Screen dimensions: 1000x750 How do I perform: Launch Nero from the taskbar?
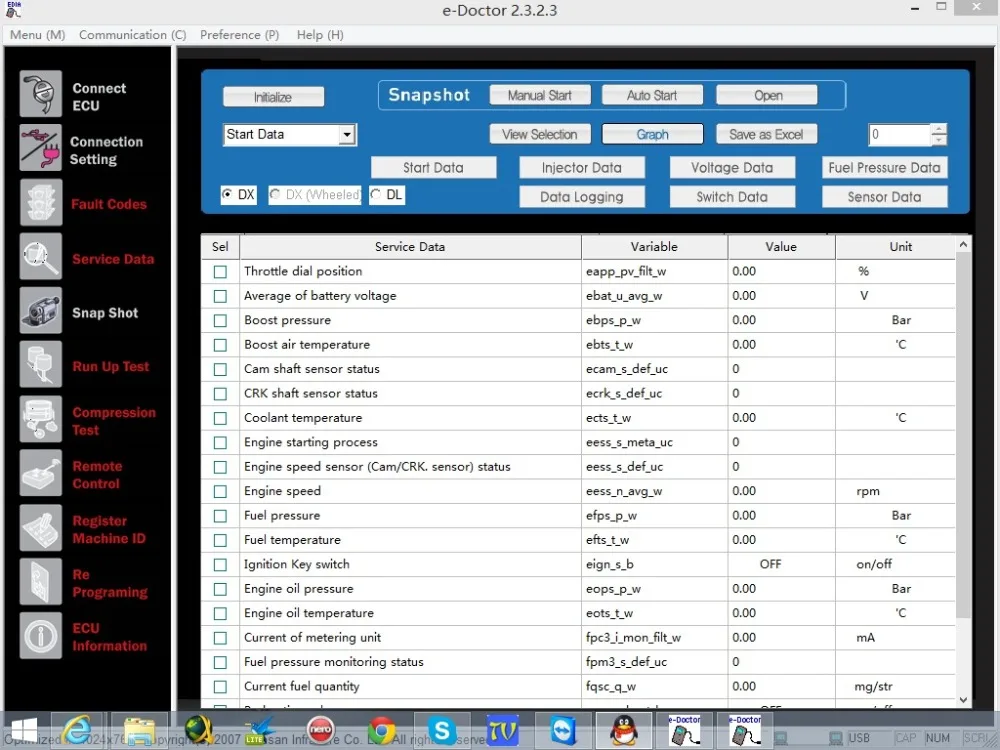coord(320,731)
